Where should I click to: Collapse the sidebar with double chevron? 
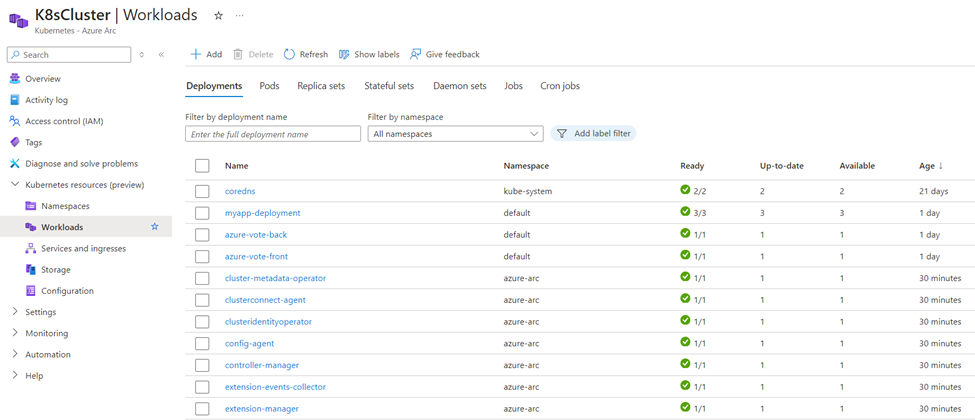(x=161, y=55)
